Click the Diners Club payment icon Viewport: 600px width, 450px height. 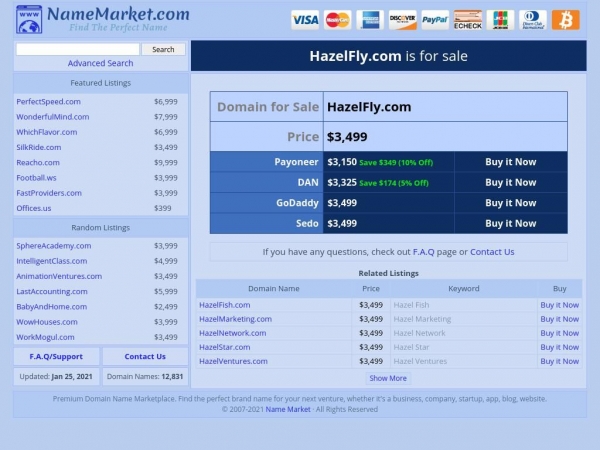pyautogui.click(x=533, y=20)
